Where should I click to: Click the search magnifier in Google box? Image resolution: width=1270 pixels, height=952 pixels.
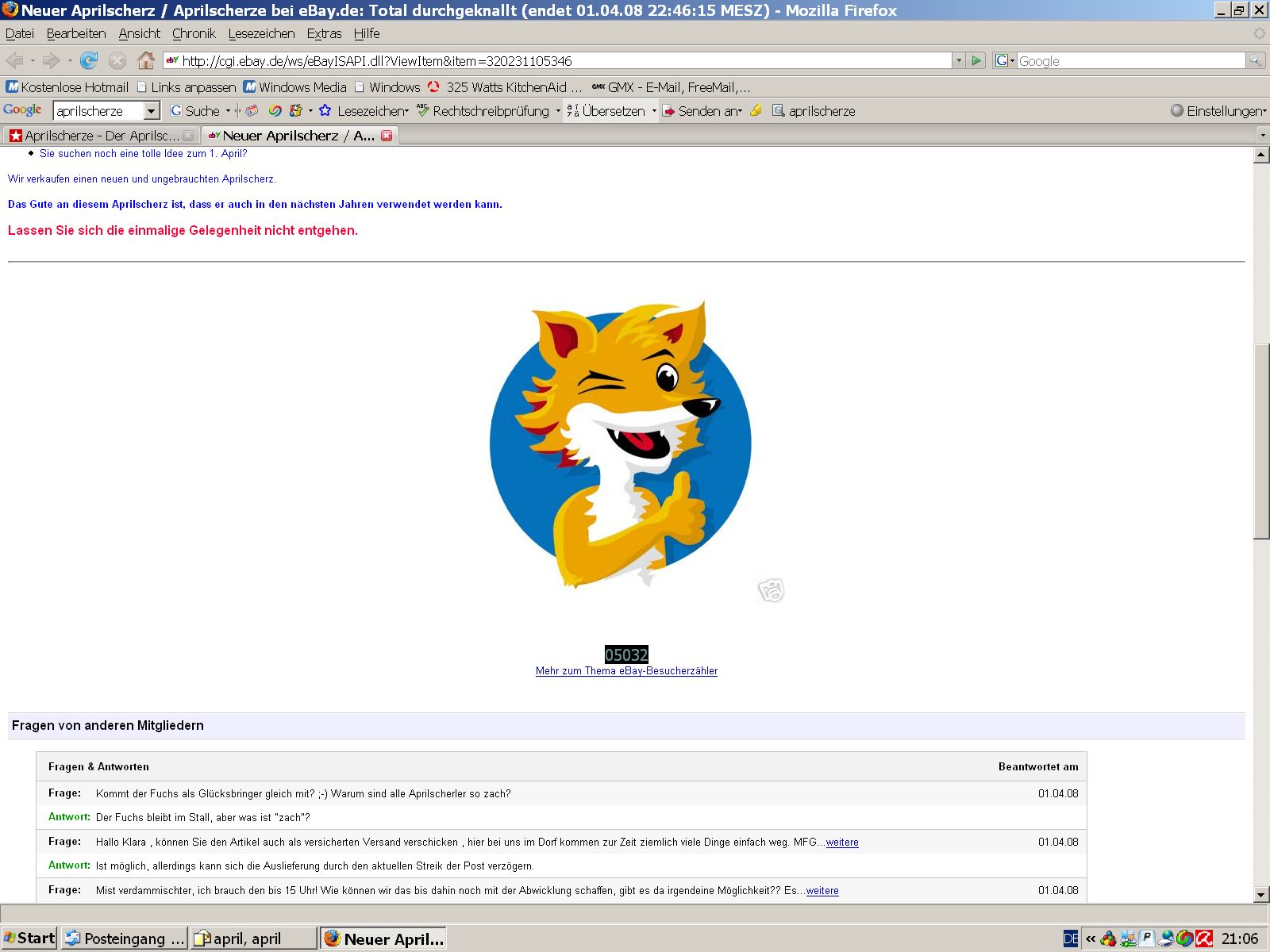click(1255, 60)
